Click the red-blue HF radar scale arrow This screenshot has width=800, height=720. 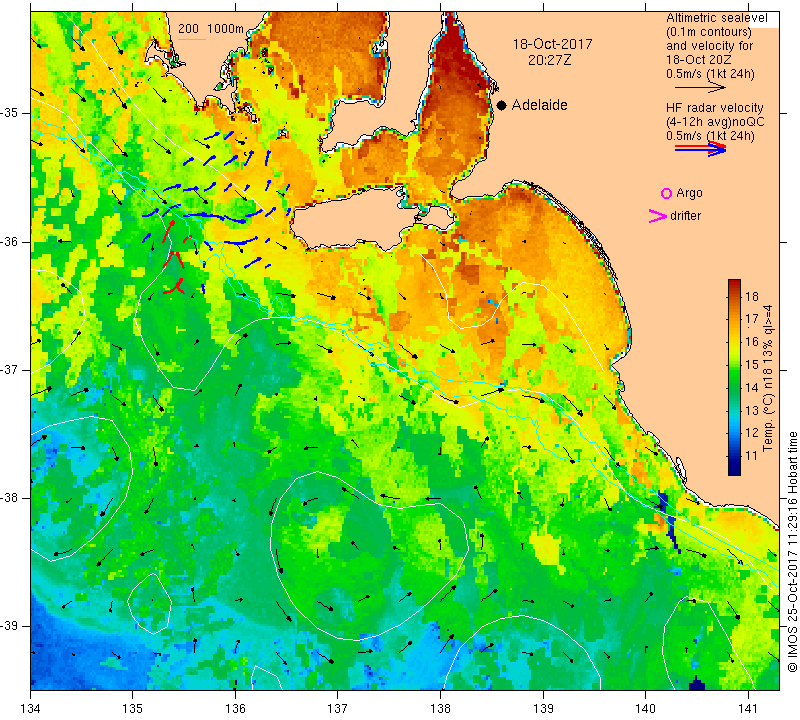click(x=700, y=148)
